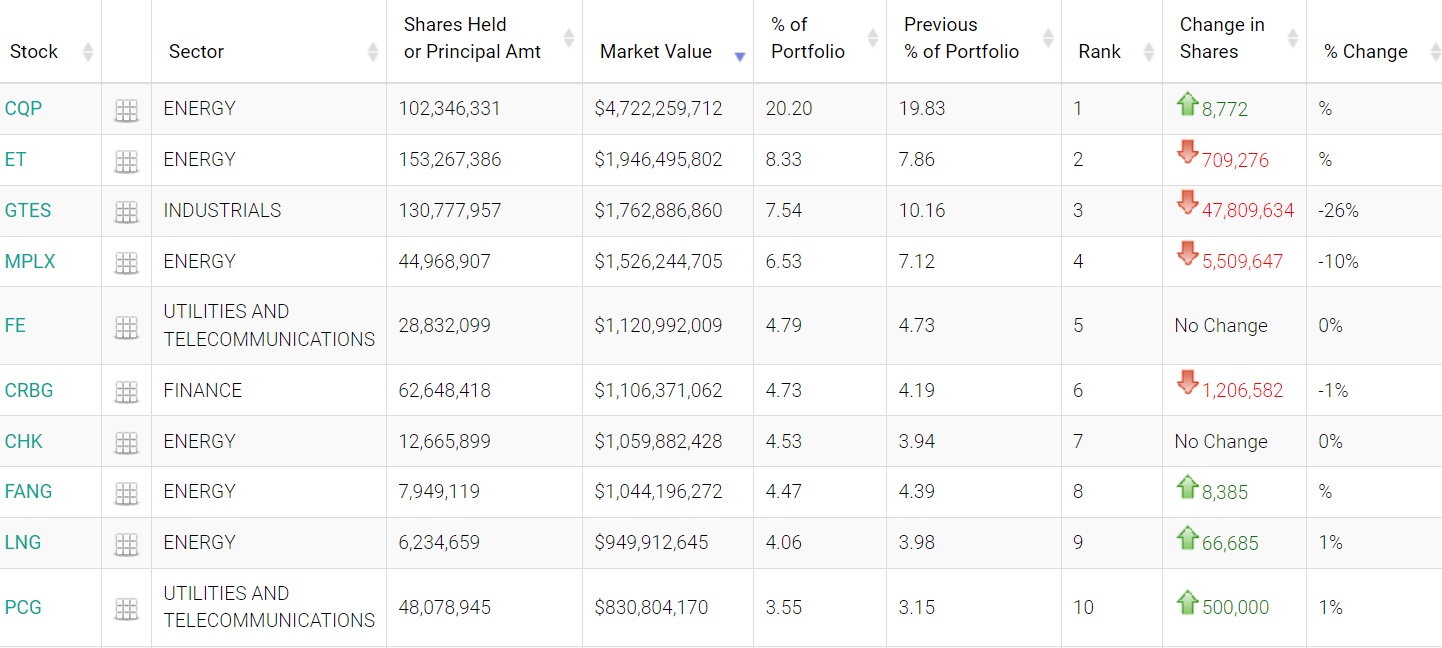
Task: Click the grid icon in the FANG row
Action: [x=126, y=493]
